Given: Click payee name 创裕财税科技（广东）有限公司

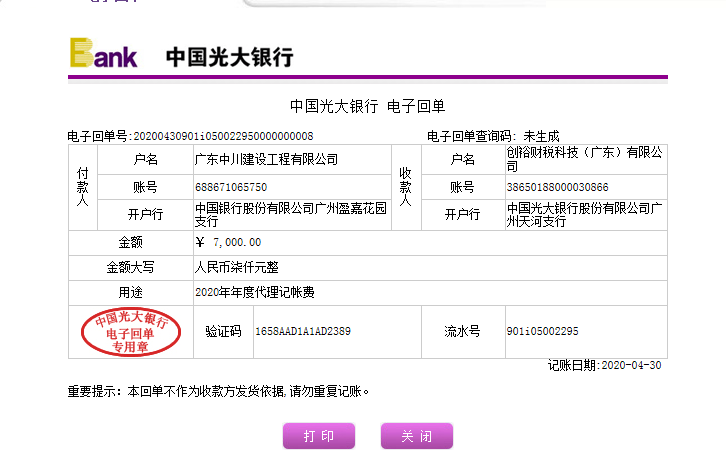Looking at the screenshot, I should click(x=584, y=159).
